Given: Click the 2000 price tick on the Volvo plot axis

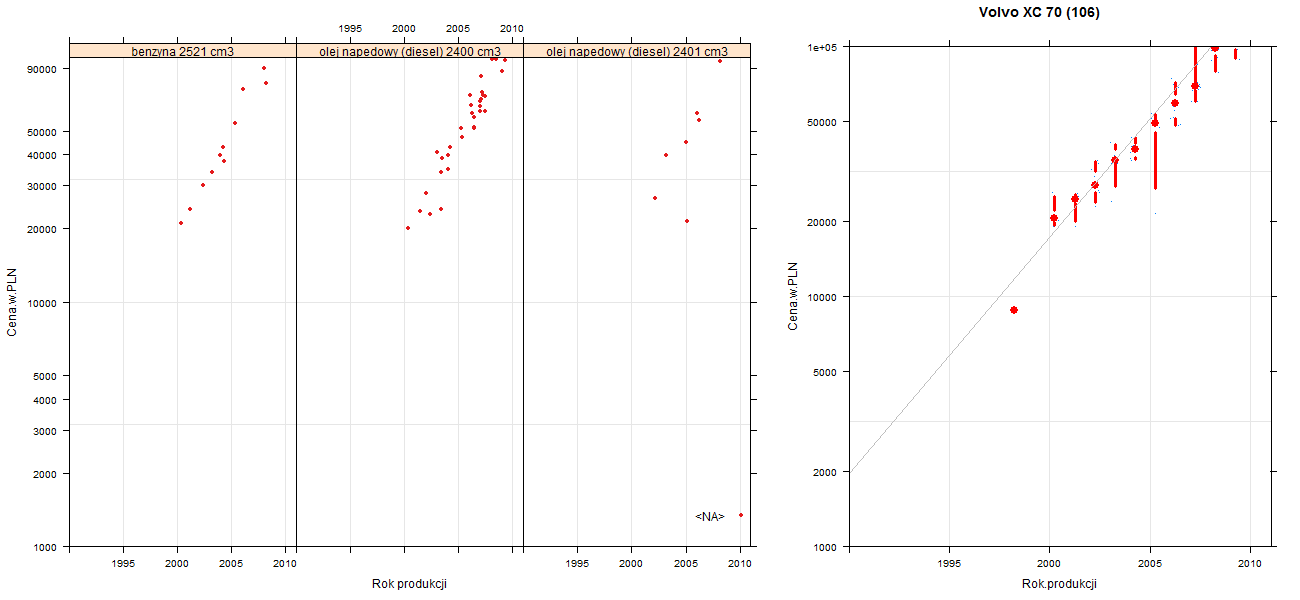Looking at the screenshot, I should (x=824, y=472).
